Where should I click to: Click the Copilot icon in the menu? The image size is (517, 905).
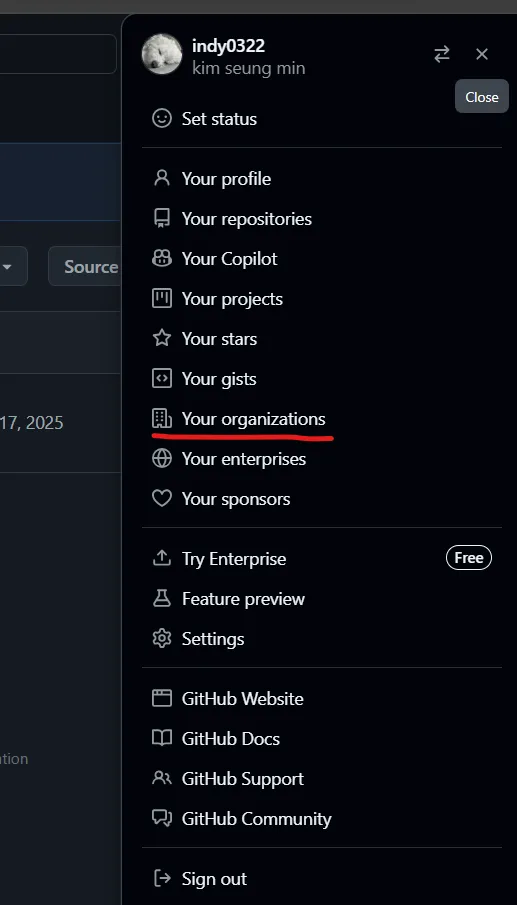[x=162, y=259]
